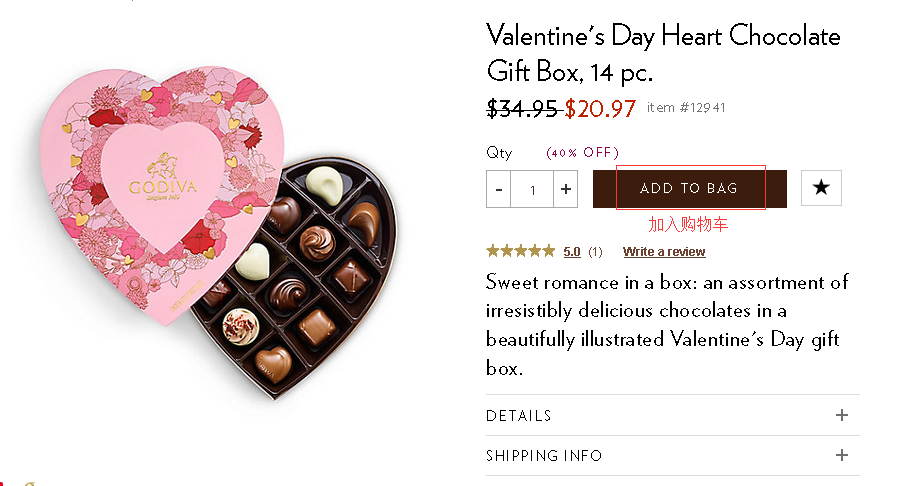Click the 40% OFF discount label
Image resolution: width=908 pixels, height=486 pixels.
(582, 153)
